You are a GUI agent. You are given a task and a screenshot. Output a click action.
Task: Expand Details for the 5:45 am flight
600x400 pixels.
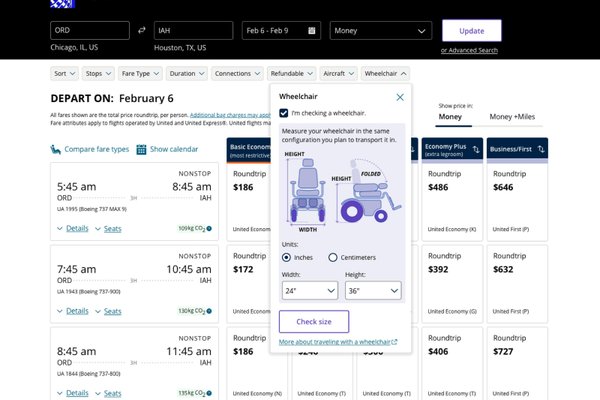click(x=77, y=229)
